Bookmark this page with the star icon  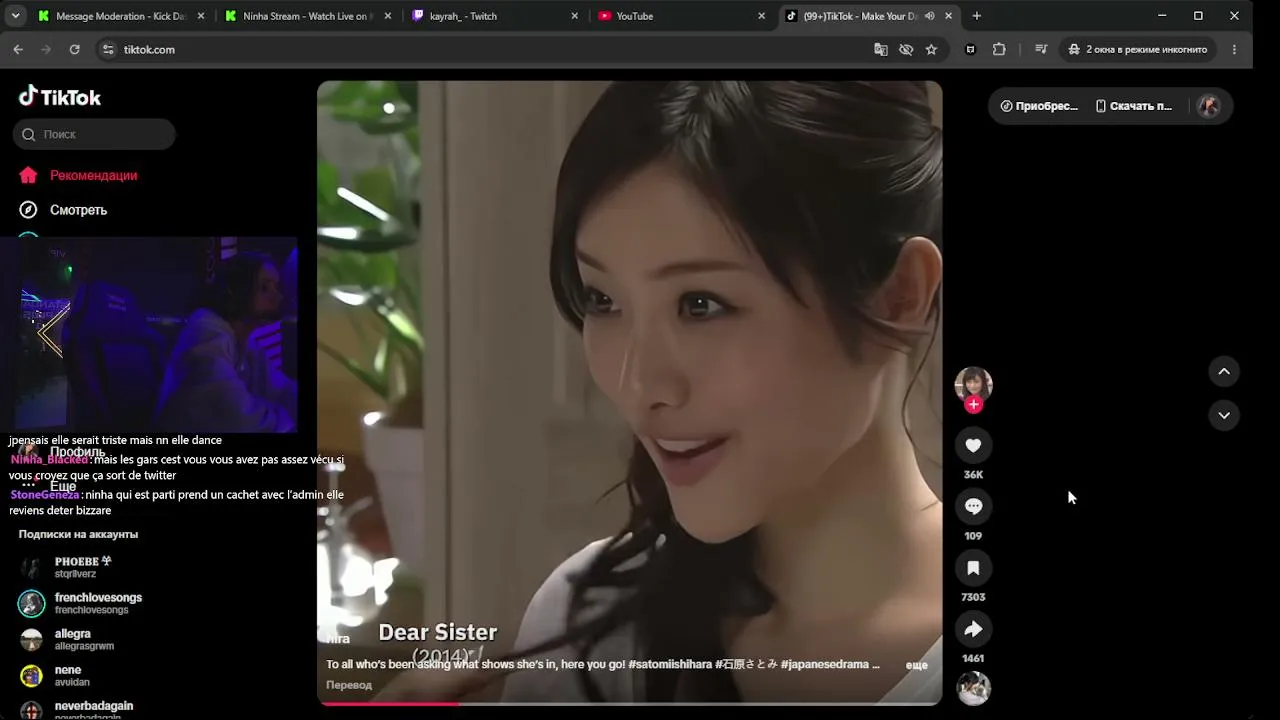point(931,49)
